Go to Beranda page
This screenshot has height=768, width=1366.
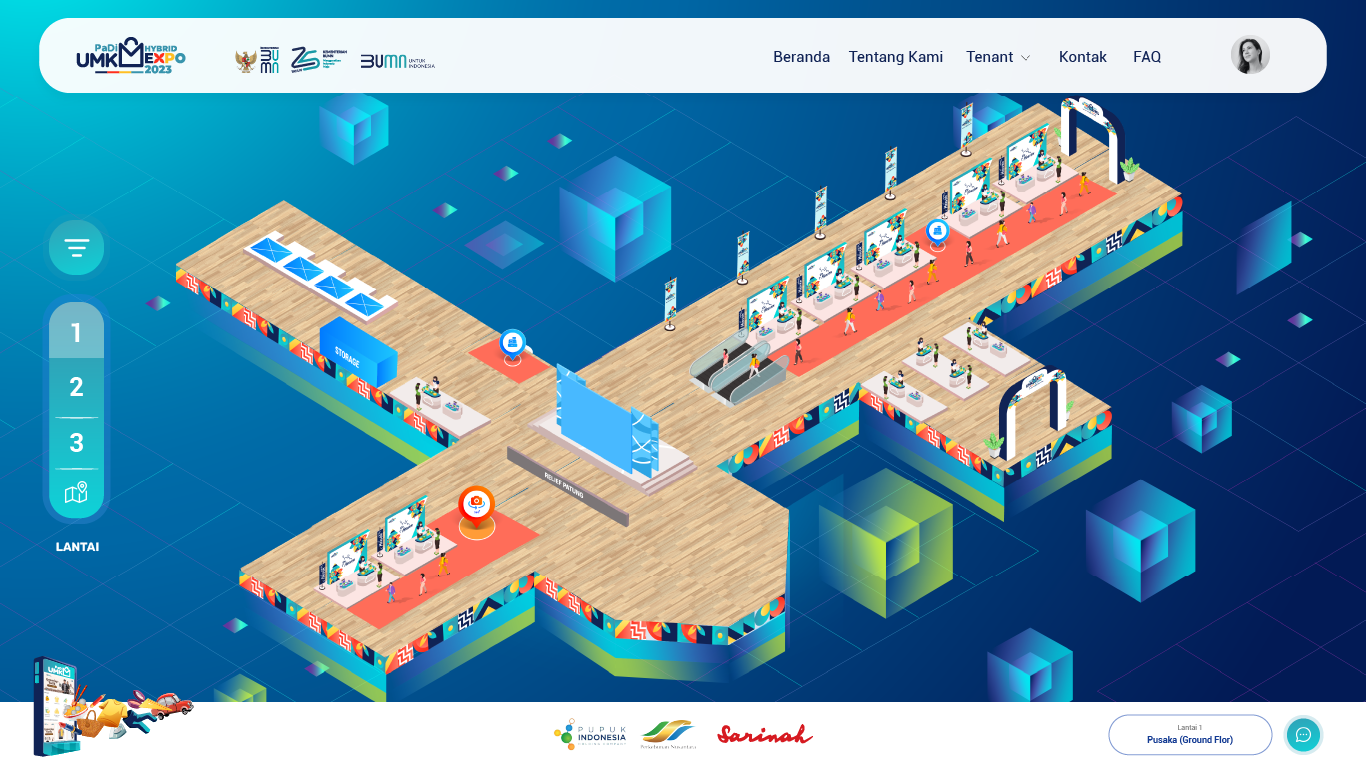pyautogui.click(x=801, y=57)
